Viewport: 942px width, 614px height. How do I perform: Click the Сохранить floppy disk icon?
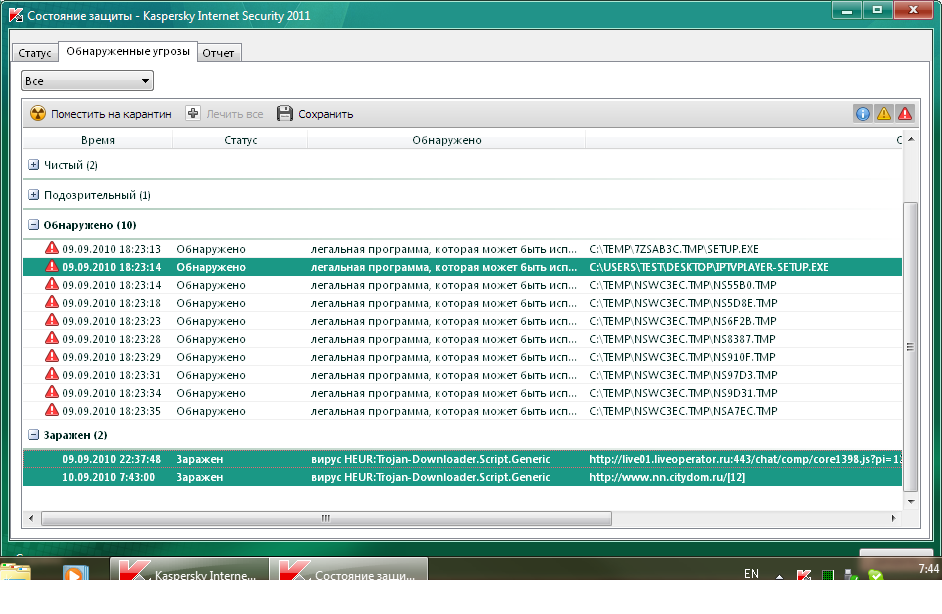pyautogui.click(x=285, y=114)
